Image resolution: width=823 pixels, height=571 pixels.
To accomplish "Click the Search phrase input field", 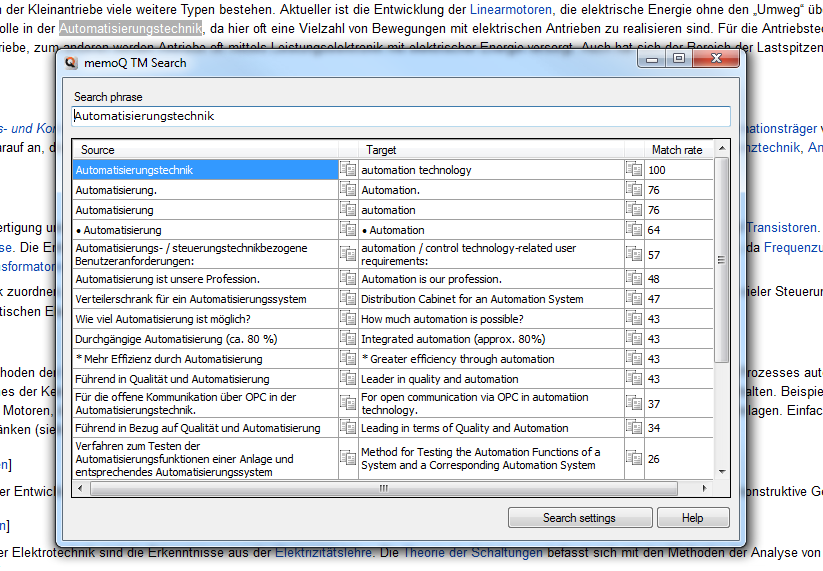I will click(400, 116).
